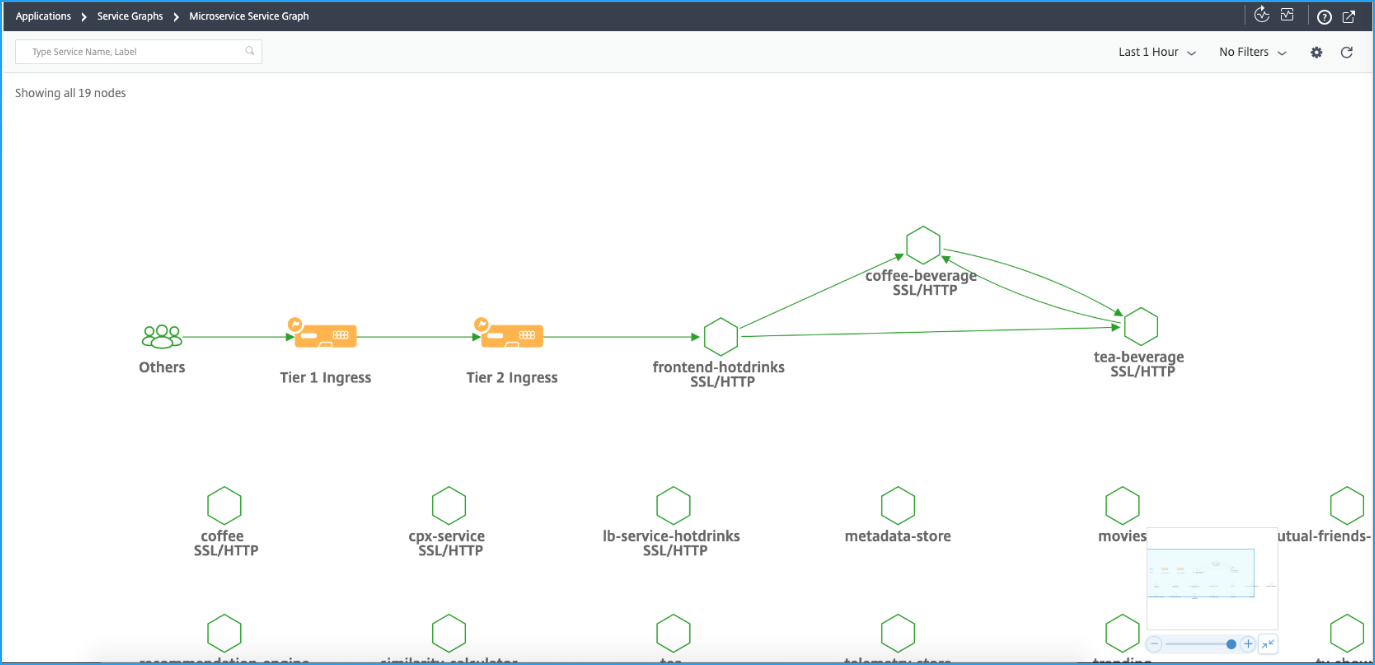Click the Others users group icon
The height and width of the screenshot is (665, 1375).
tap(162, 337)
